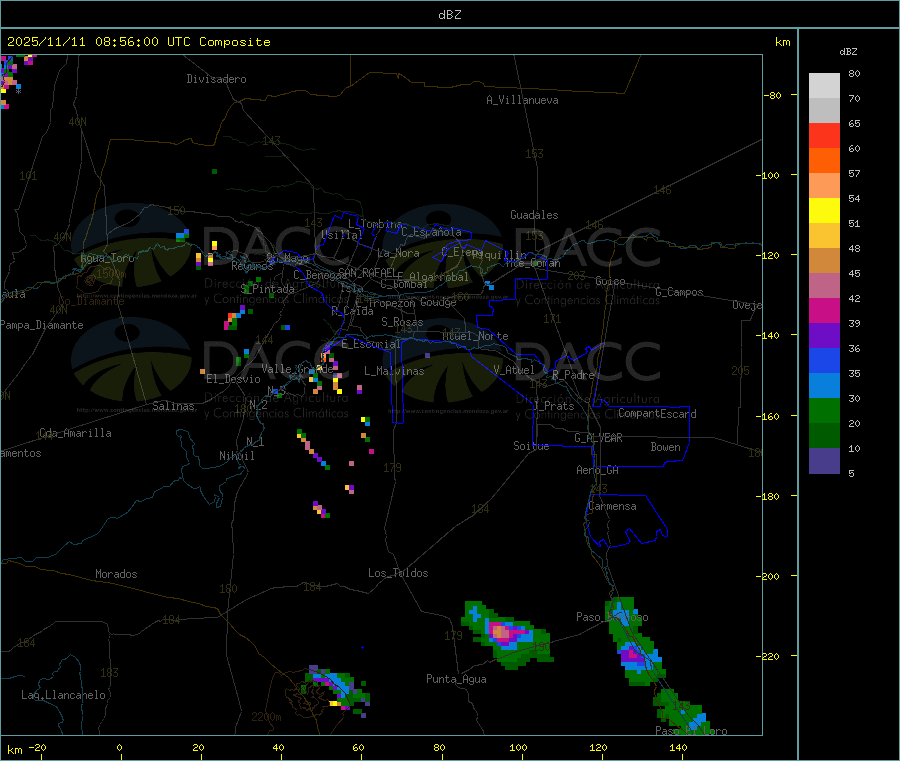Click the Punta_Agua label

point(456,679)
